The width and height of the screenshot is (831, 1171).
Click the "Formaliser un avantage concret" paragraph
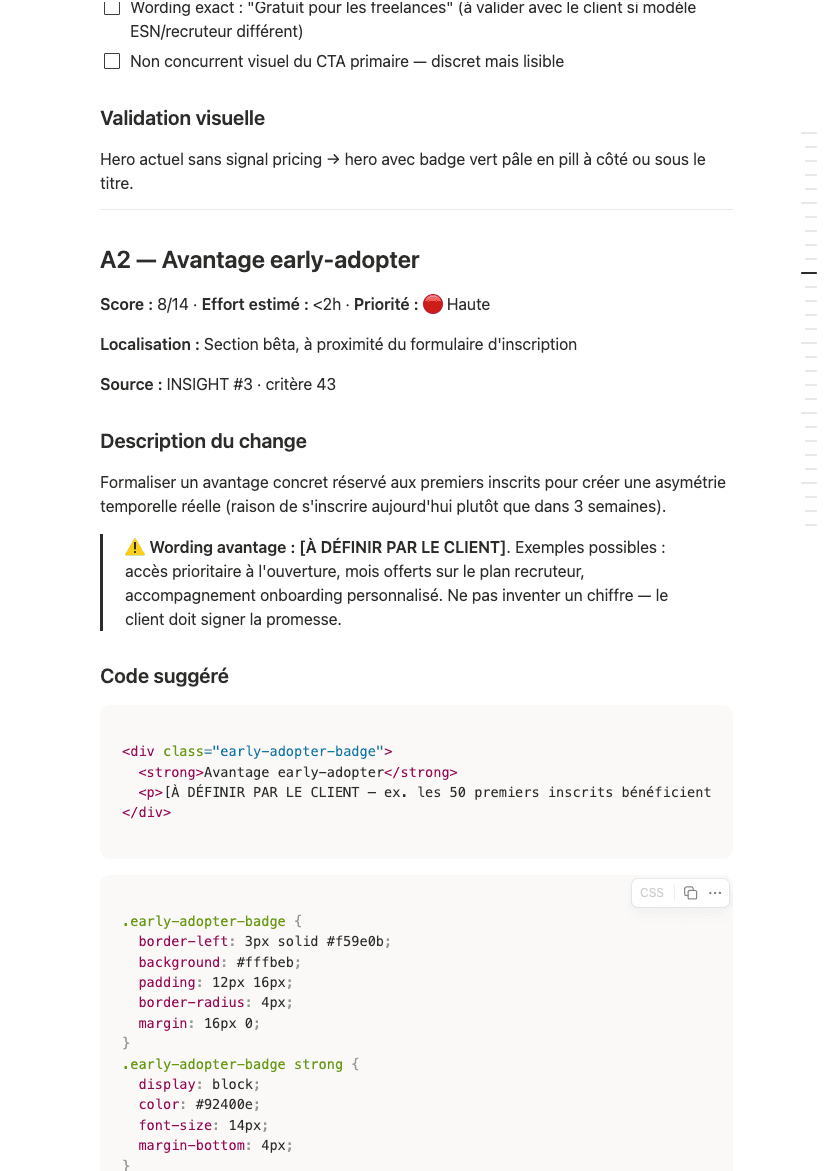(x=413, y=494)
